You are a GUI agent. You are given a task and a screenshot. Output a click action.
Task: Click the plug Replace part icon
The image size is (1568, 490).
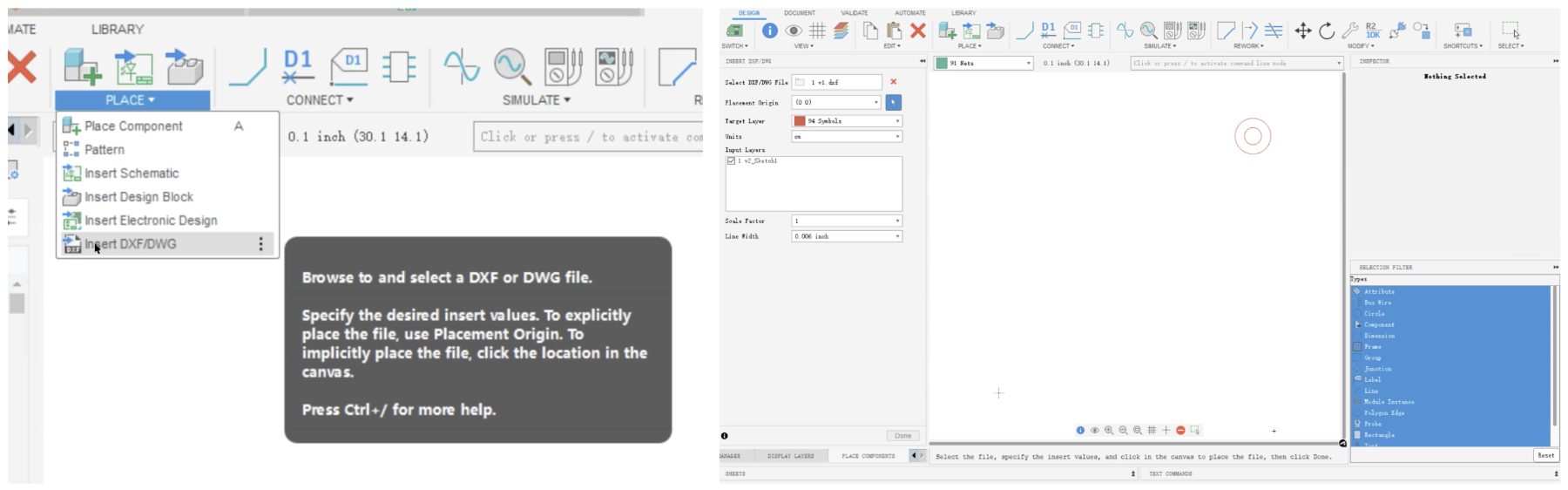[1397, 31]
